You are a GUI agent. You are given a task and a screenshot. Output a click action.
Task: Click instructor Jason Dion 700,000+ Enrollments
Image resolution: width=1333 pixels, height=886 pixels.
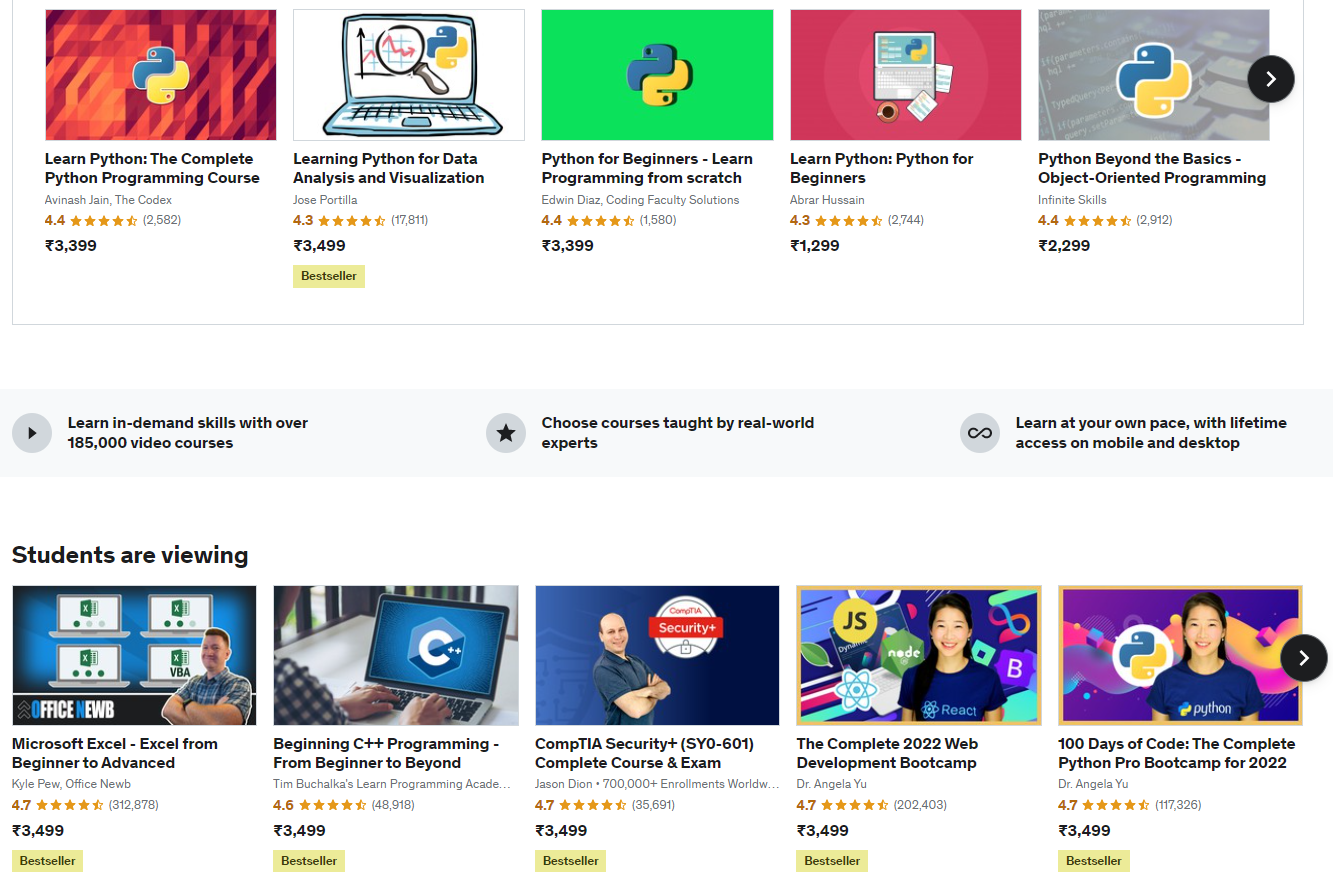657,784
